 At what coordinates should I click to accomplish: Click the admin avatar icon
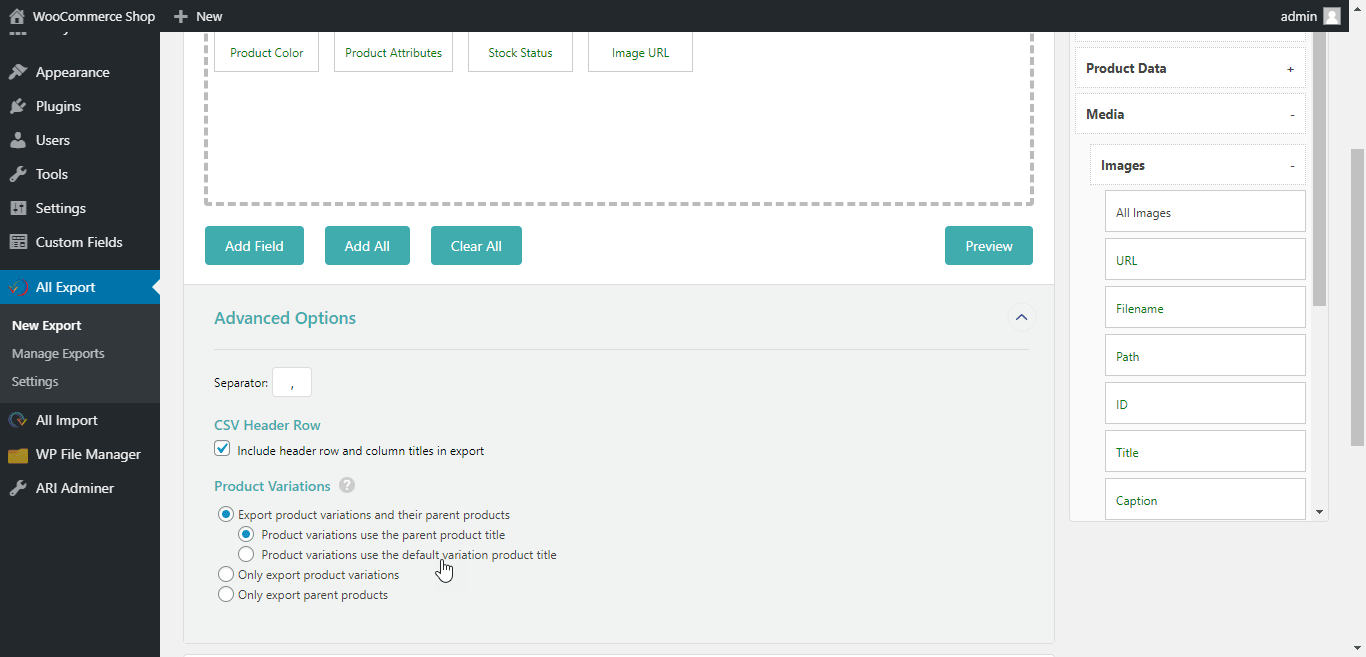pos(1331,16)
